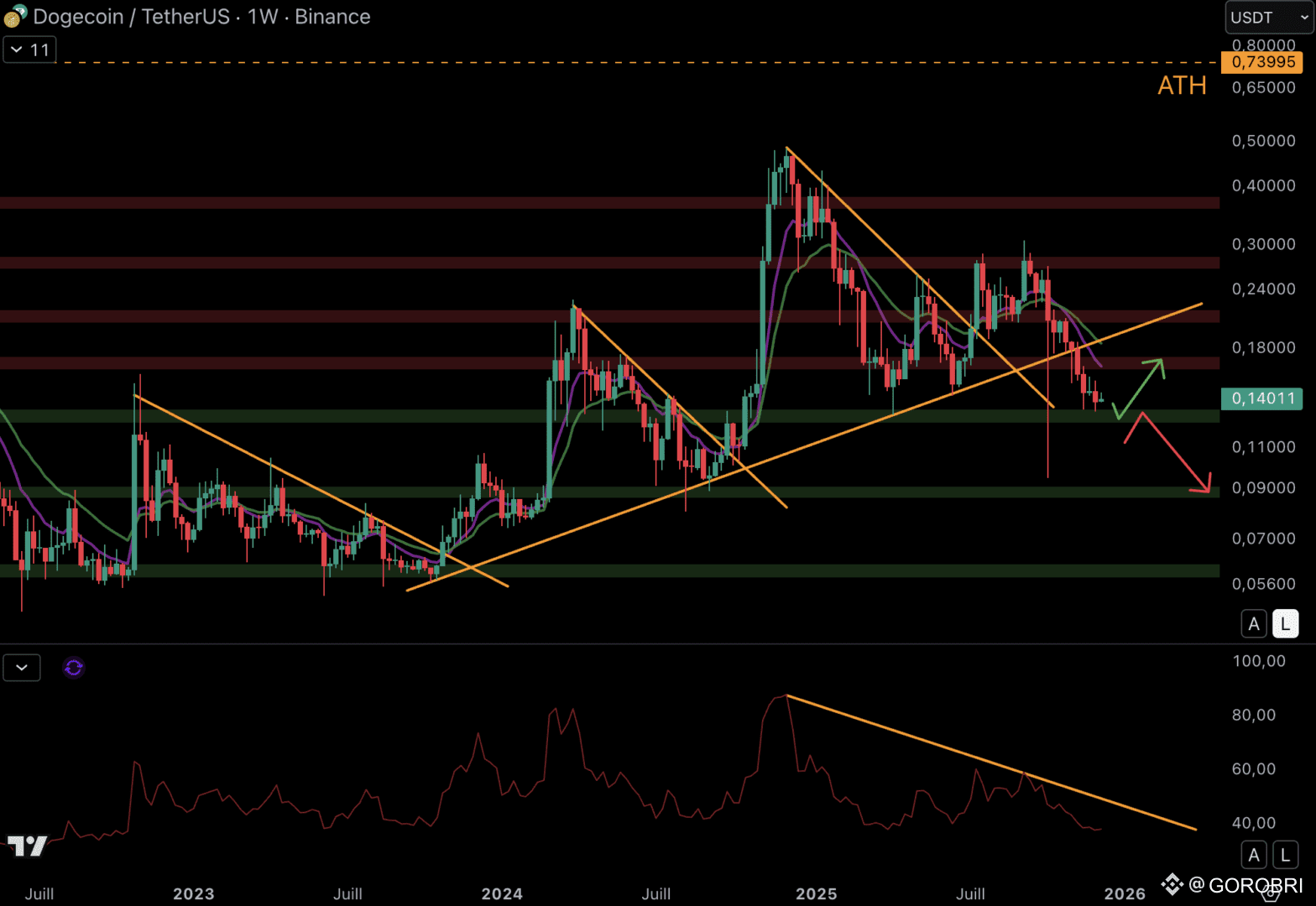Screen dimensions: 1316x906
Task: Click the 2025 time axis label
Action: (817, 893)
